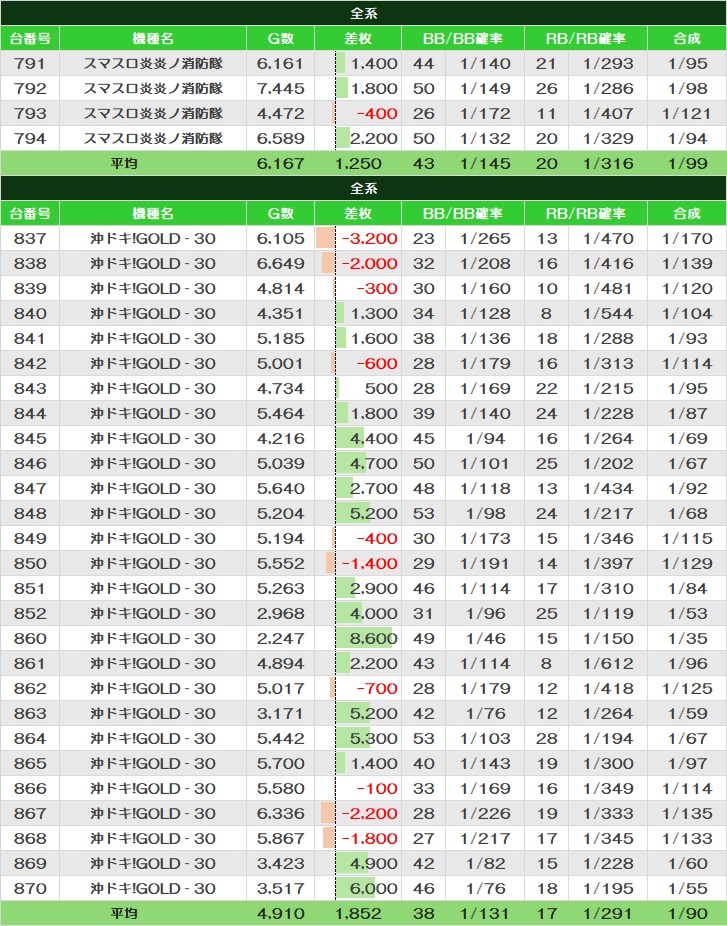Click 沖ドキ!GOLD-30 name in row 852
Image resolution: width=727 pixels, height=926 pixels.
click(153, 614)
